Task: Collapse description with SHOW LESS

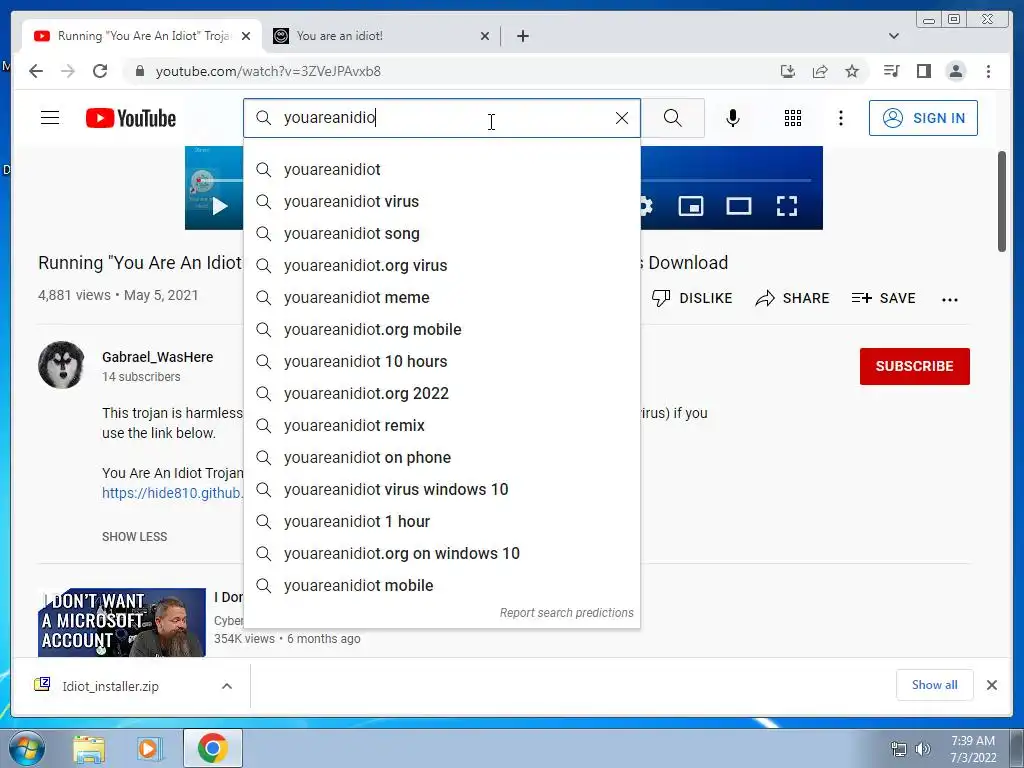Action: 135,537
